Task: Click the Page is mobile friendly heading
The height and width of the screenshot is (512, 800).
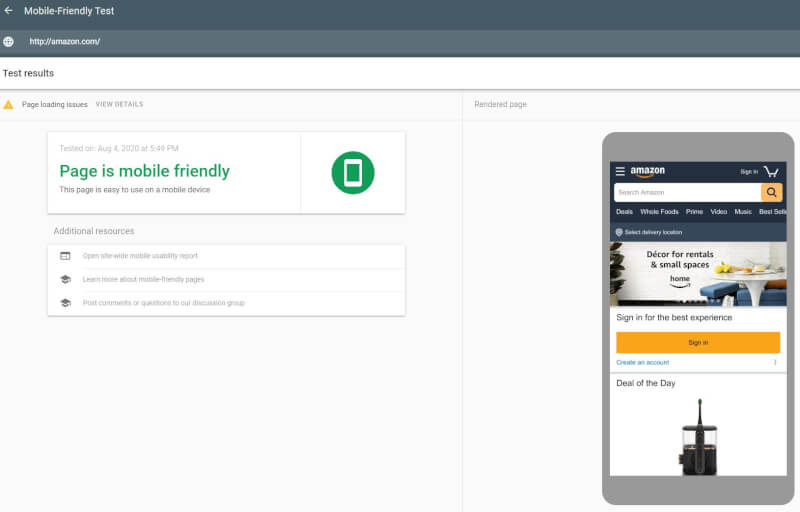Action: tap(144, 171)
